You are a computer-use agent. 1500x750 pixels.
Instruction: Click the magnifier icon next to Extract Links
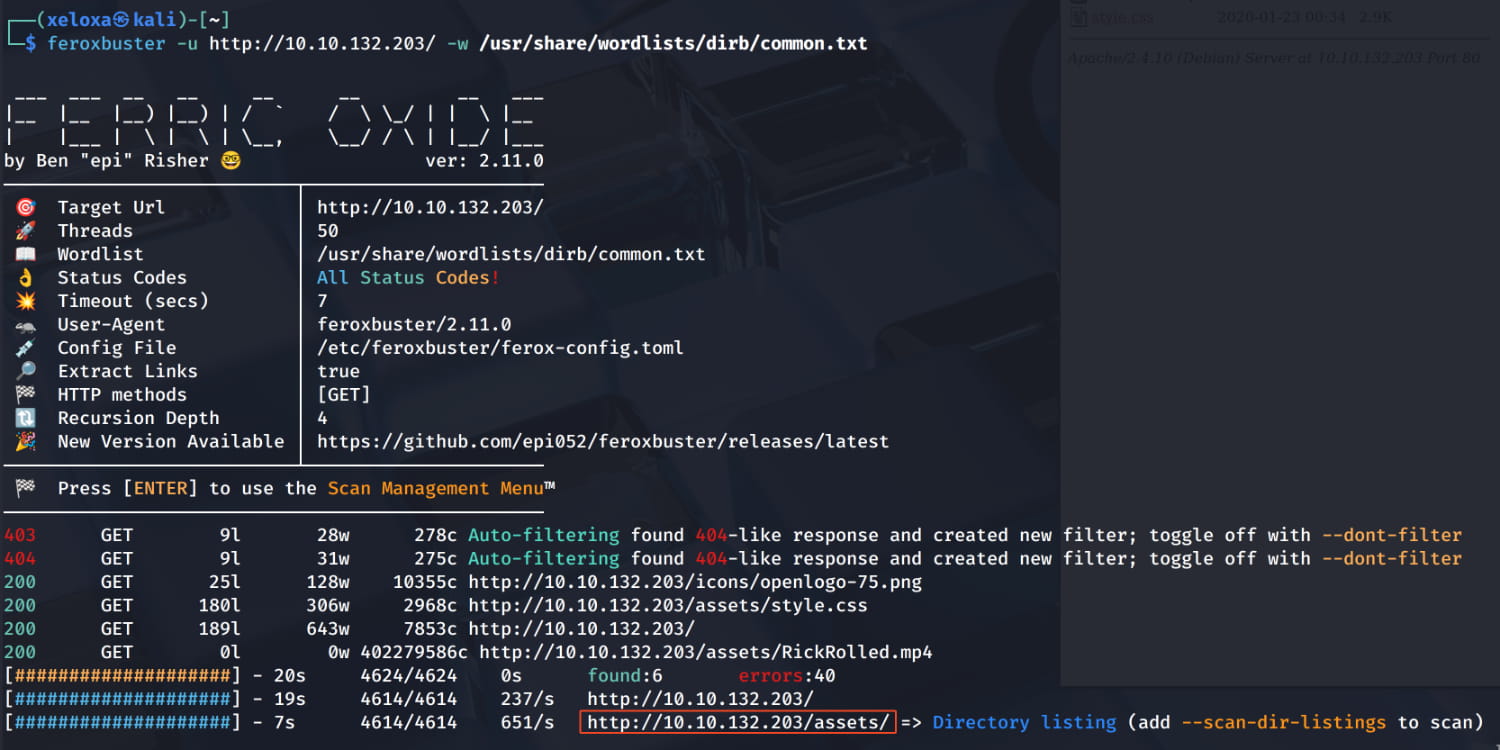(x=25, y=371)
